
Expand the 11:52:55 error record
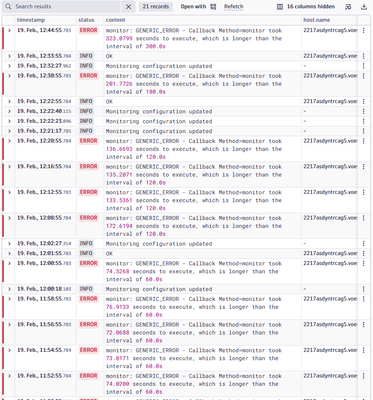click(9, 376)
